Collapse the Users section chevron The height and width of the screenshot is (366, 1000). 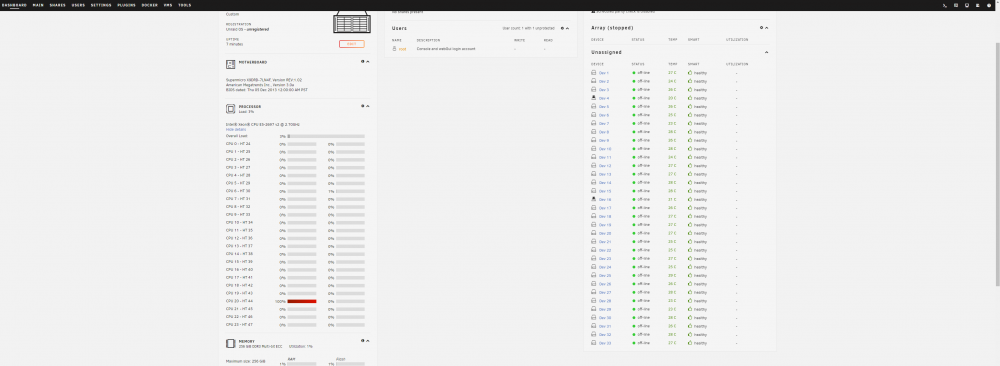[567, 28]
